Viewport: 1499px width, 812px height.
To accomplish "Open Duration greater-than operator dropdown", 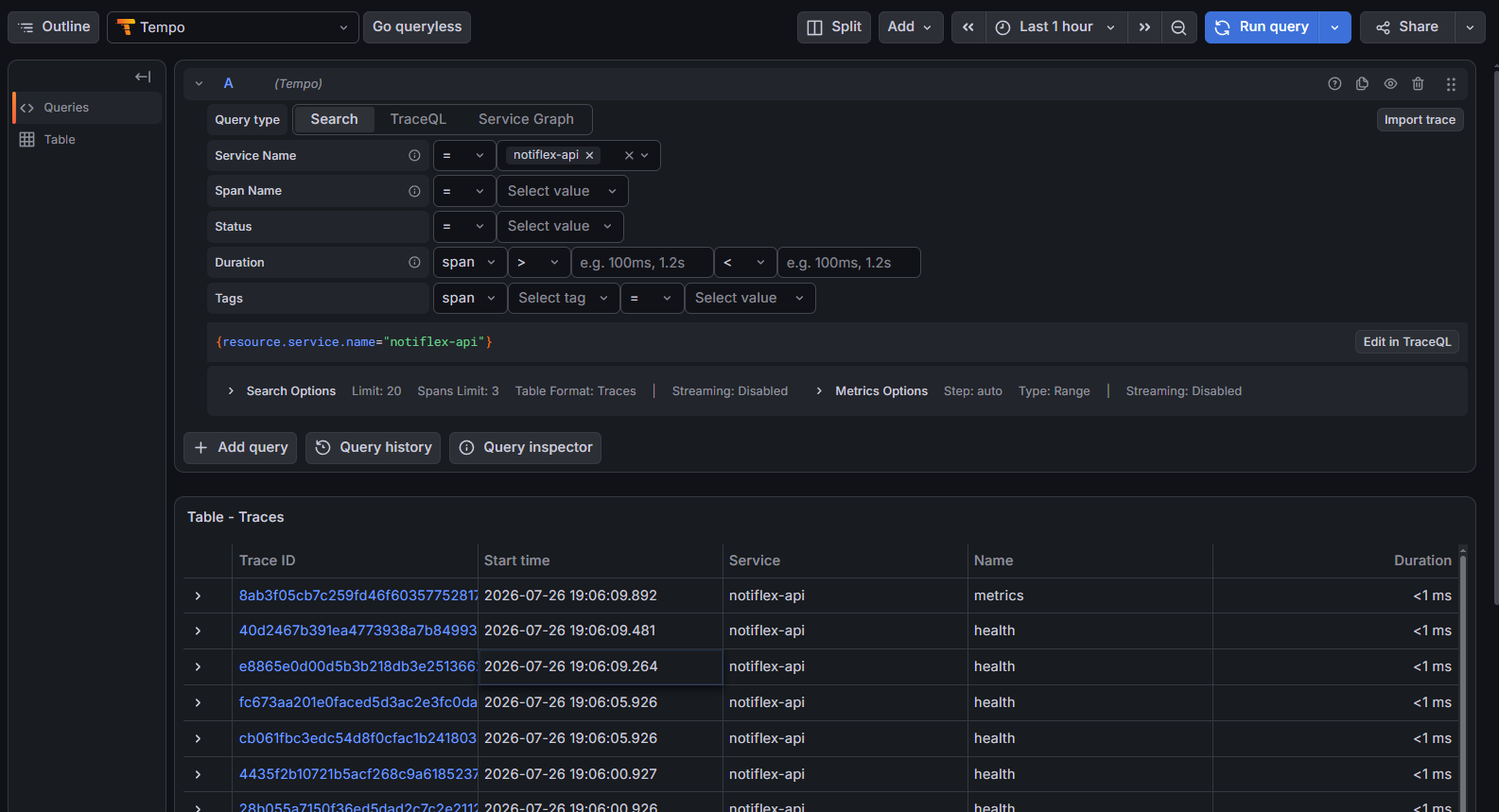I will pos(539,263).
